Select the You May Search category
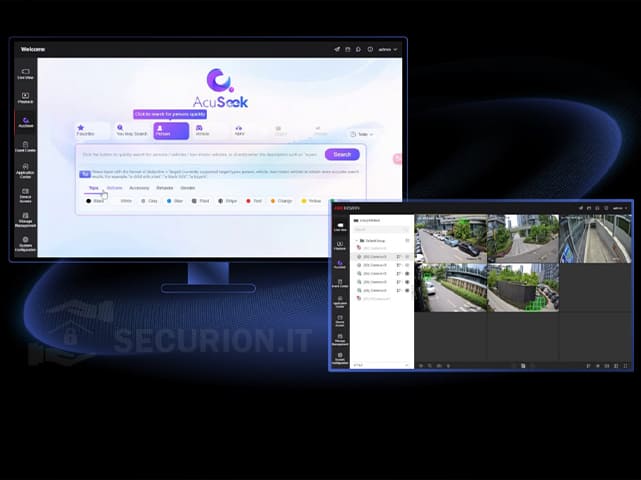 (131, 130)
